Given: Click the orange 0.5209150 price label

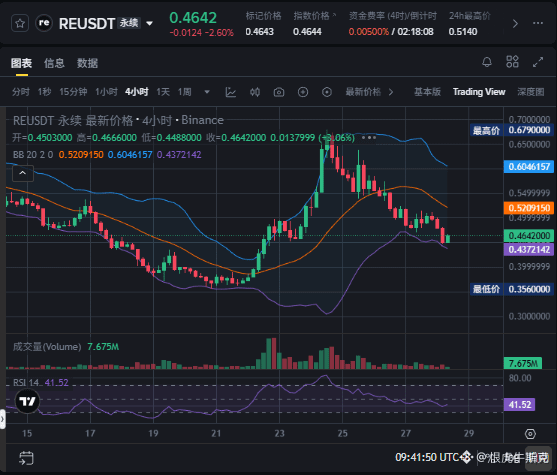Looking at the screenshot, I should (x=529, y=208).
